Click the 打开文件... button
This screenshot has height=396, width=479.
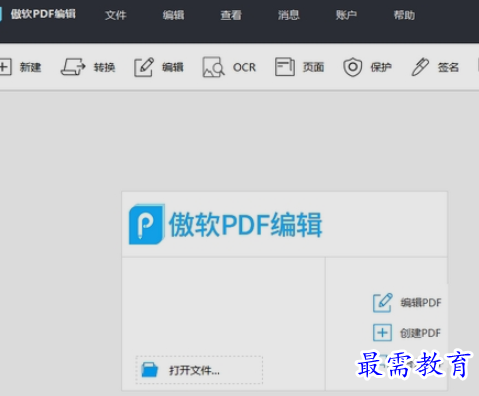(199, 370)
